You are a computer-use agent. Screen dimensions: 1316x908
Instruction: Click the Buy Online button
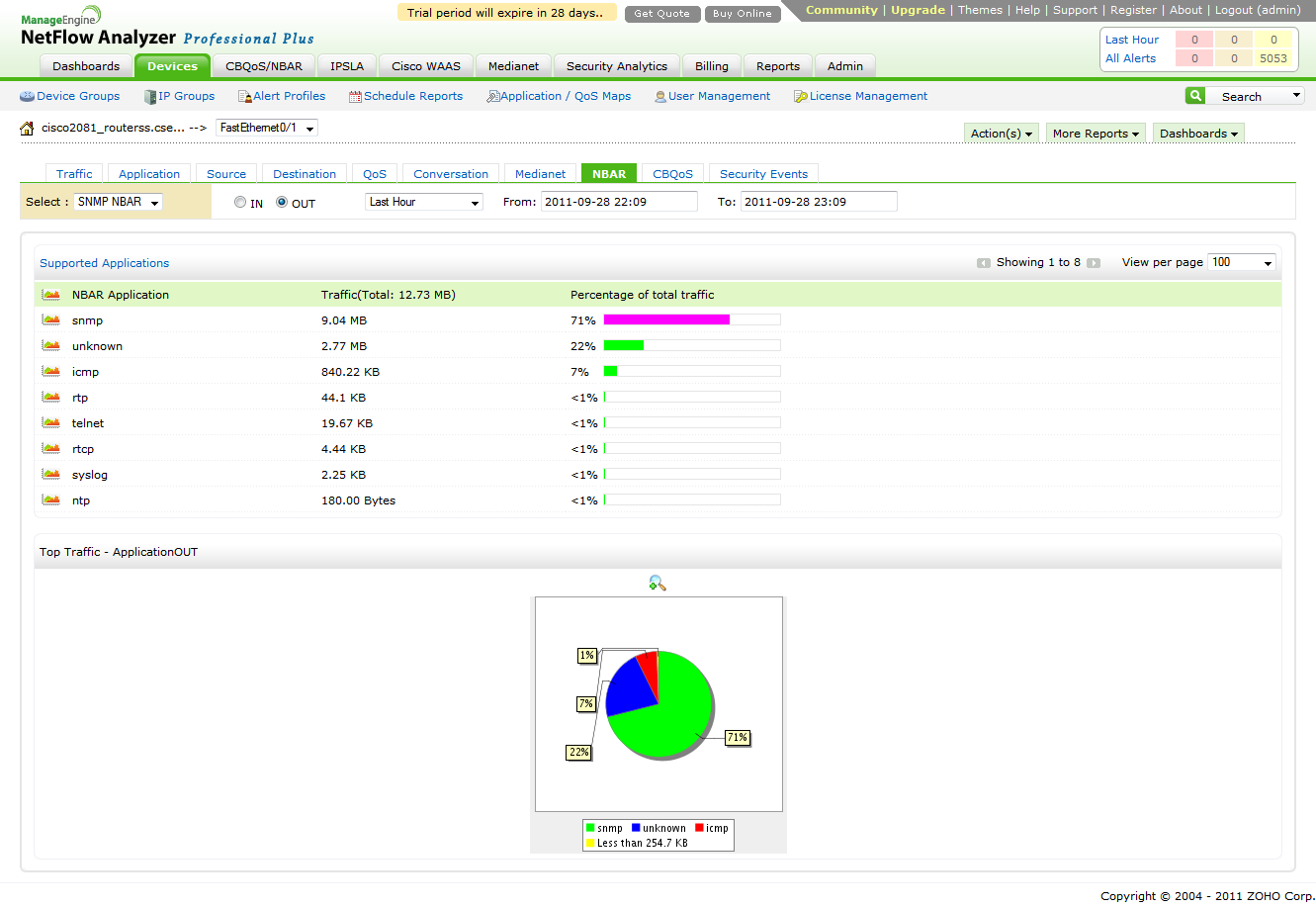[x=743, y=14]
